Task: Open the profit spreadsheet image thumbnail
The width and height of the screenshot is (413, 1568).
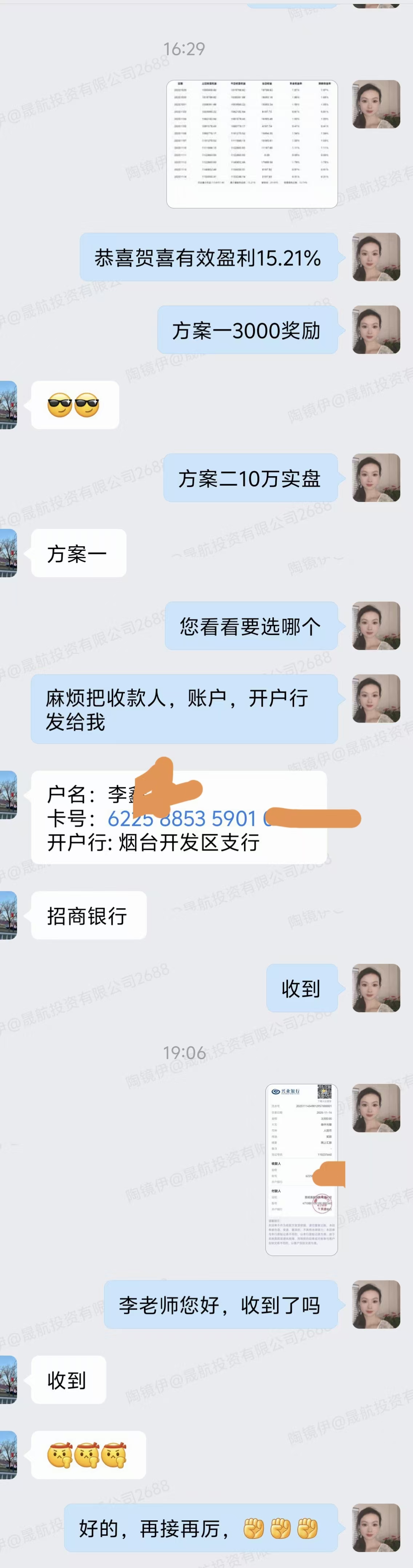Action: point(252,144)
